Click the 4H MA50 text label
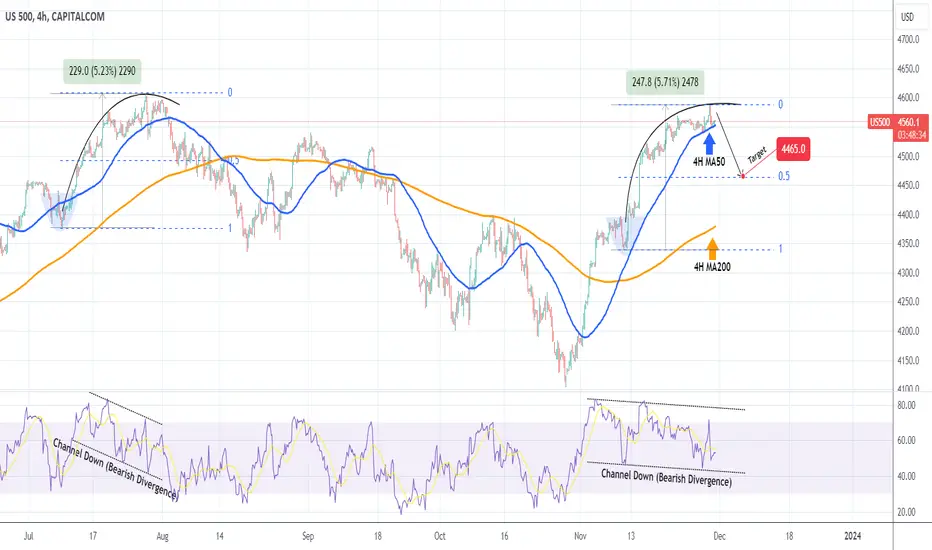 coord(709,162)
